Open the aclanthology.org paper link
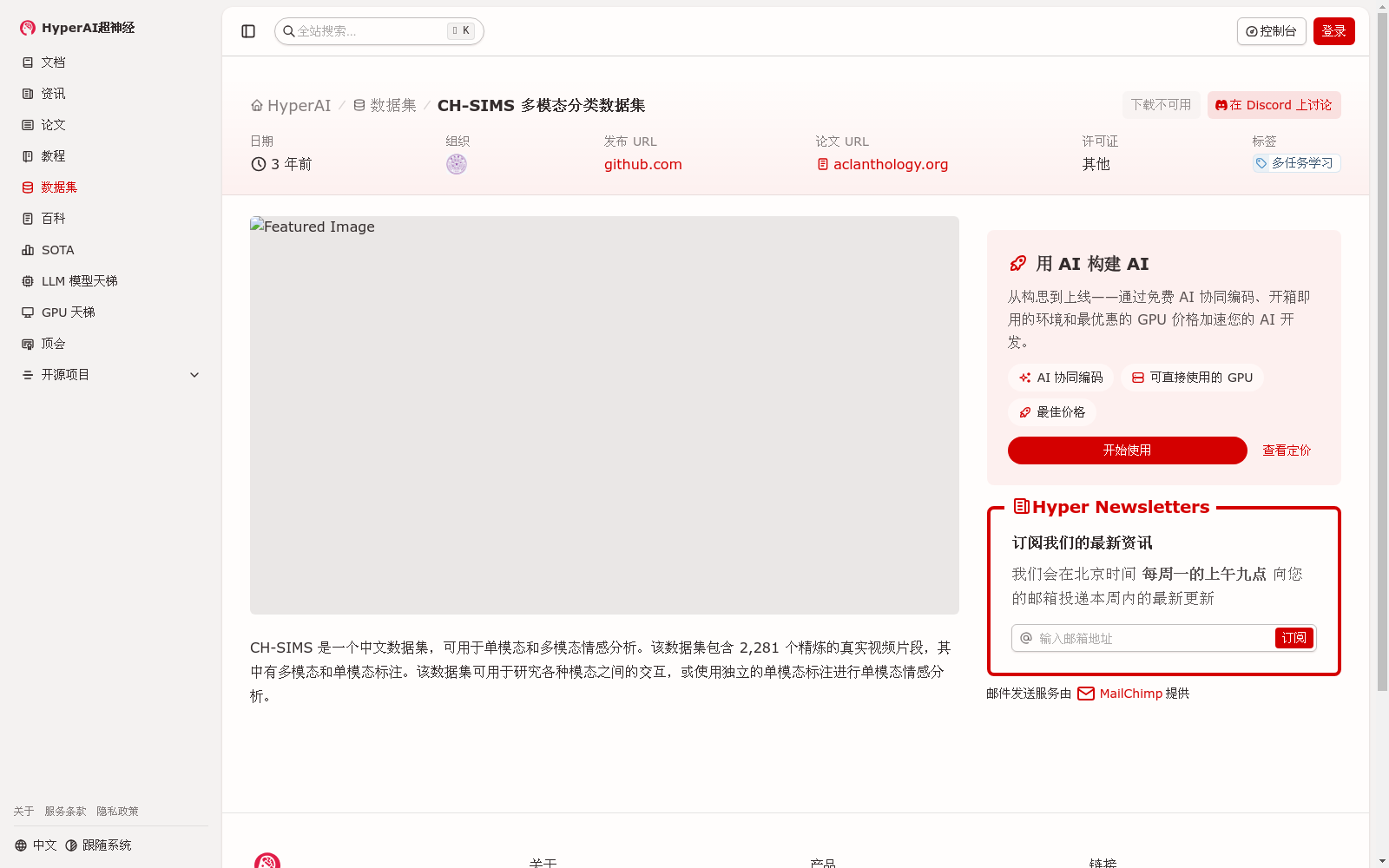The height and width of the screenshot is (868, 1389). click(x=890, y=165)
